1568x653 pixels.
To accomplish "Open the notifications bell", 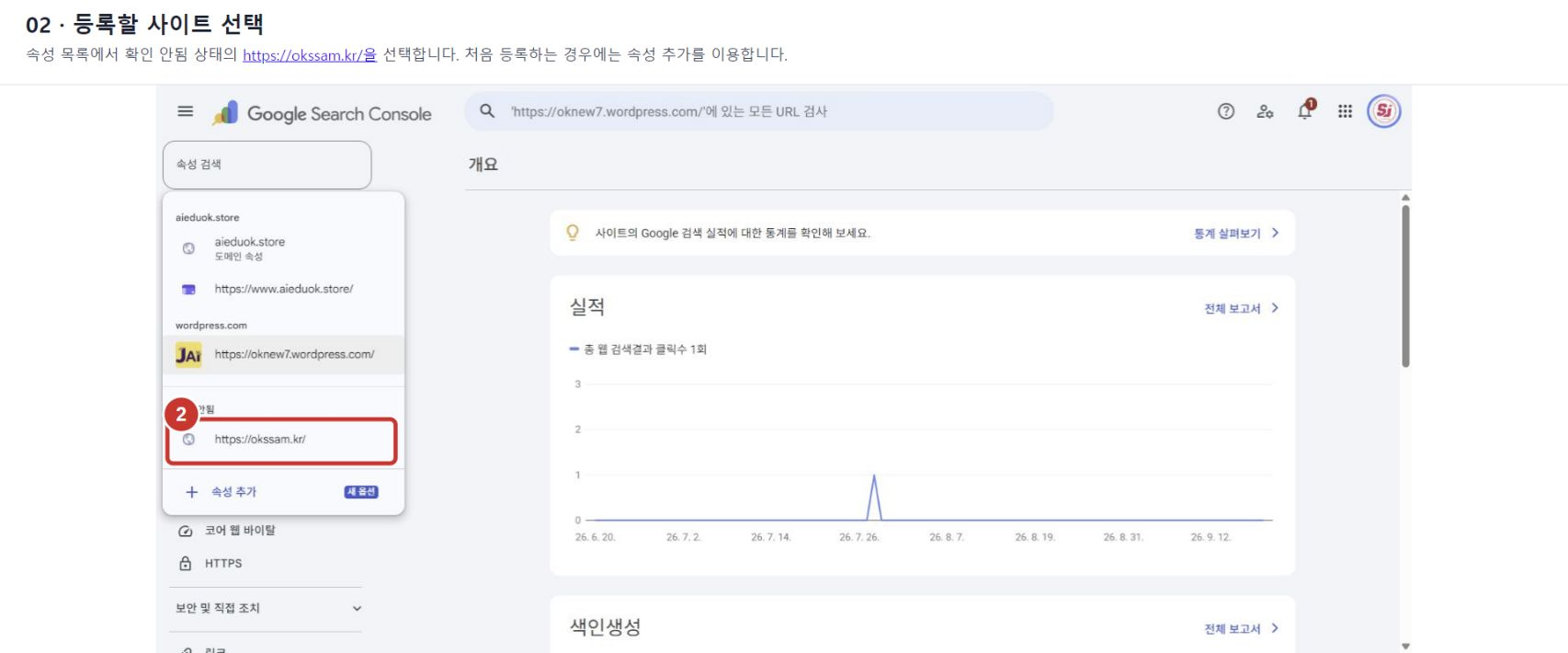I will click(1305, 110).
